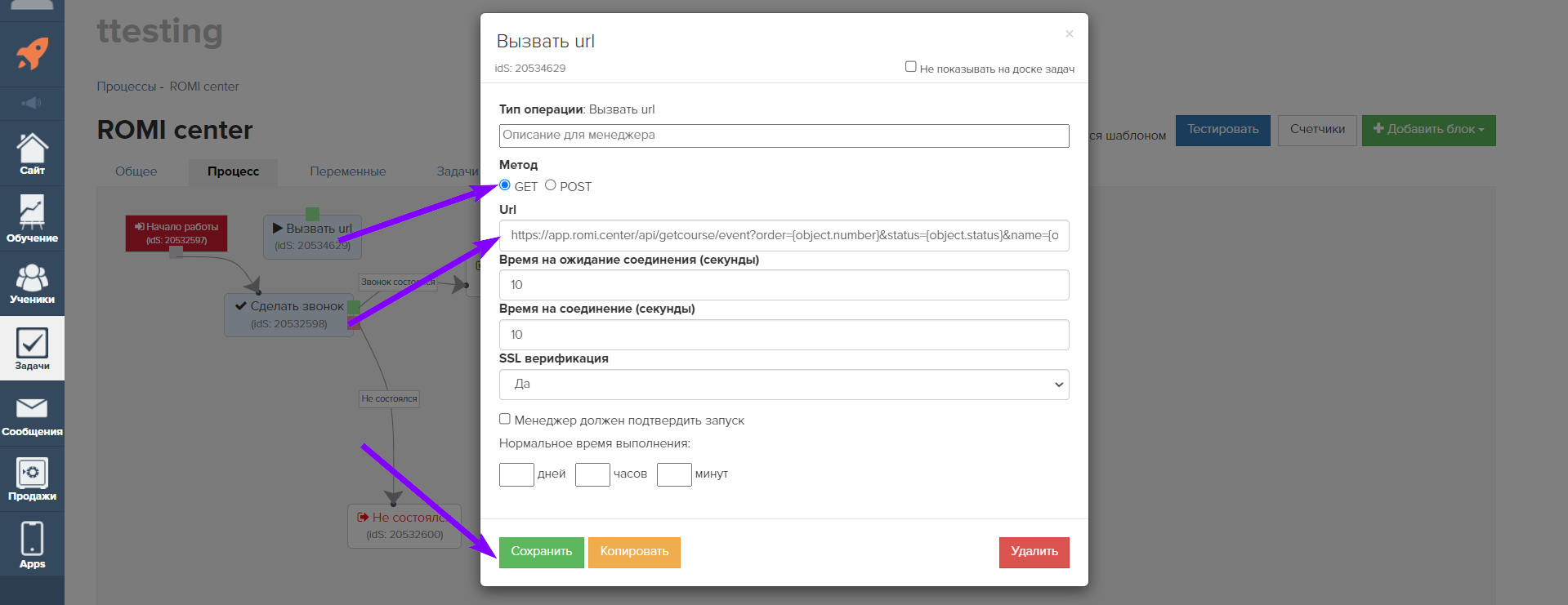Select the Сделать звонок process block

pyautogui.click(x=289, y=315)
